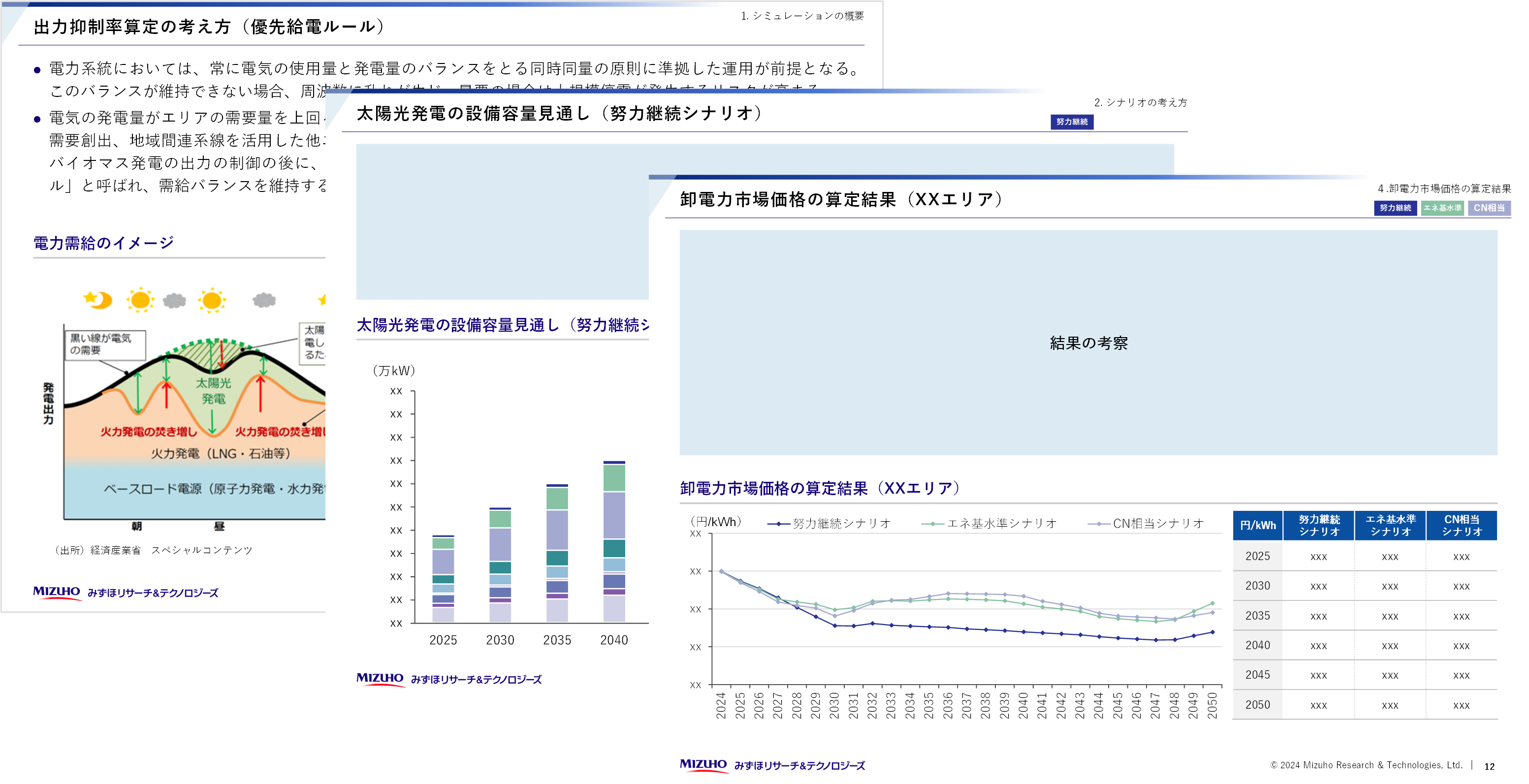Screen dimensions: 1529x784
Task: Click the 円/kWh table header cell
Action: [1258, 525]
